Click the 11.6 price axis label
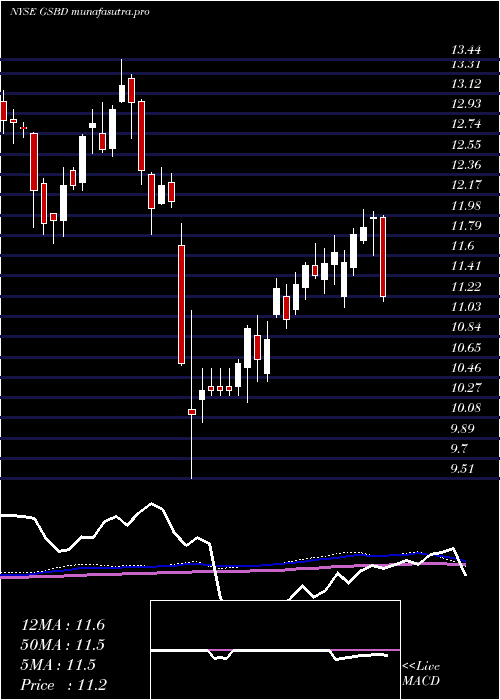The height and width of the screenshot is (700, 500). coord(462,246)
